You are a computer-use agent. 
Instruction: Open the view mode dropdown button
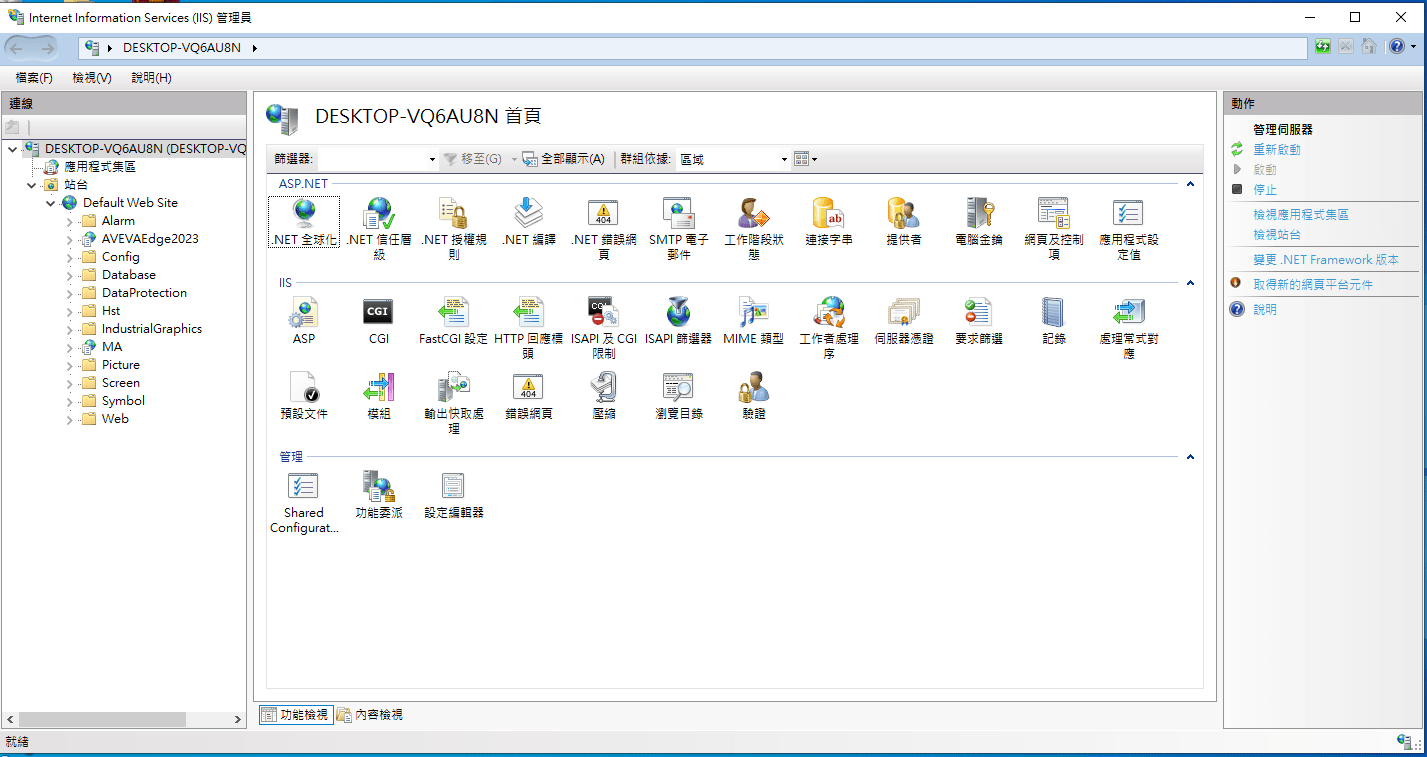point(805,159)
